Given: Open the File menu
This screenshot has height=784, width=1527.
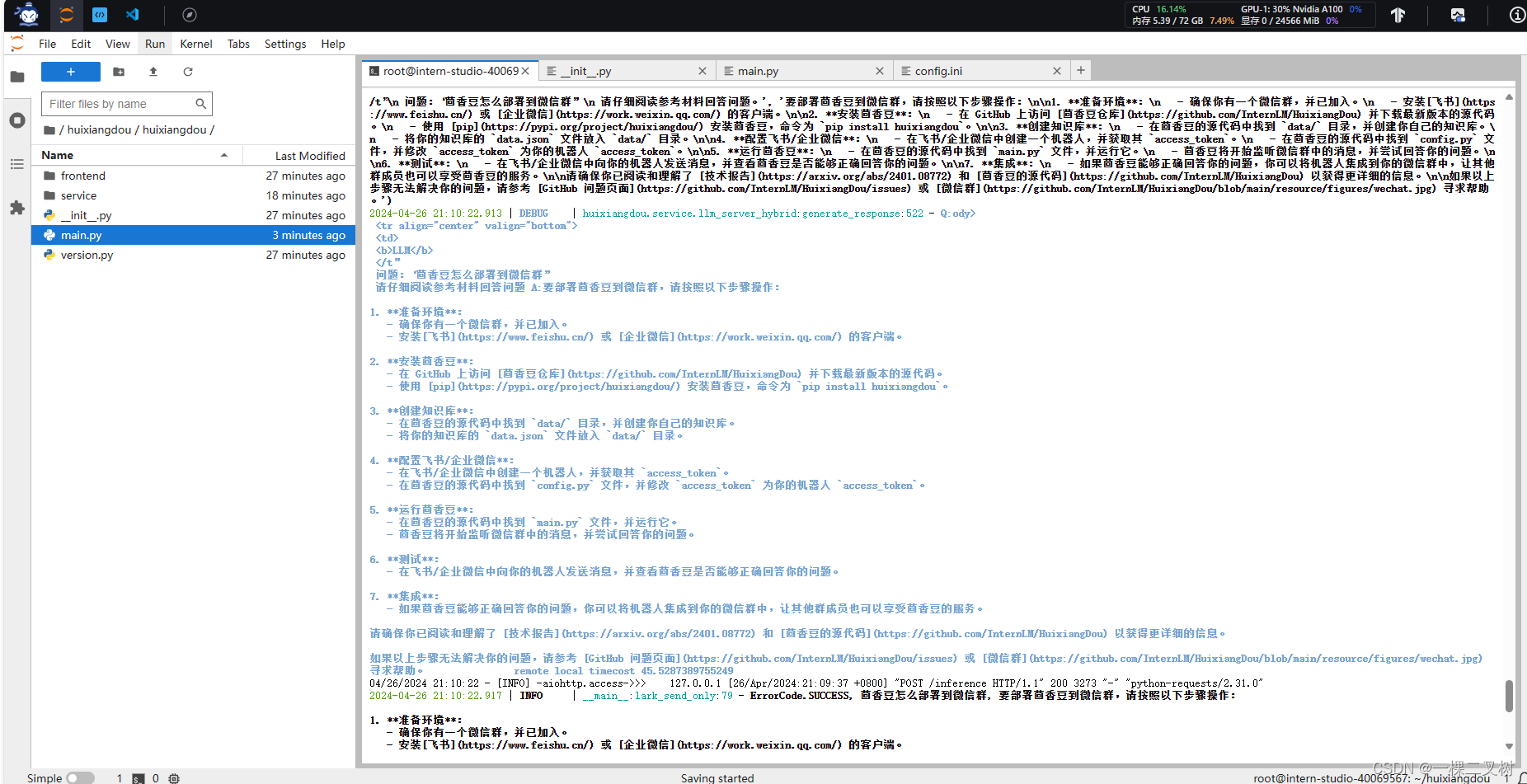Looking at the screenshot, I should (x=48, y=44).
